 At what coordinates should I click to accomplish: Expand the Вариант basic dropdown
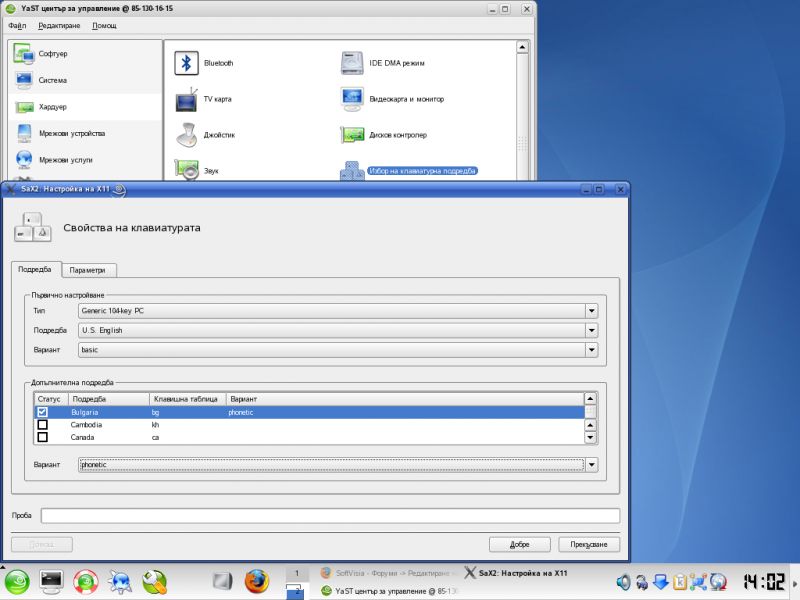pos(591,350)
